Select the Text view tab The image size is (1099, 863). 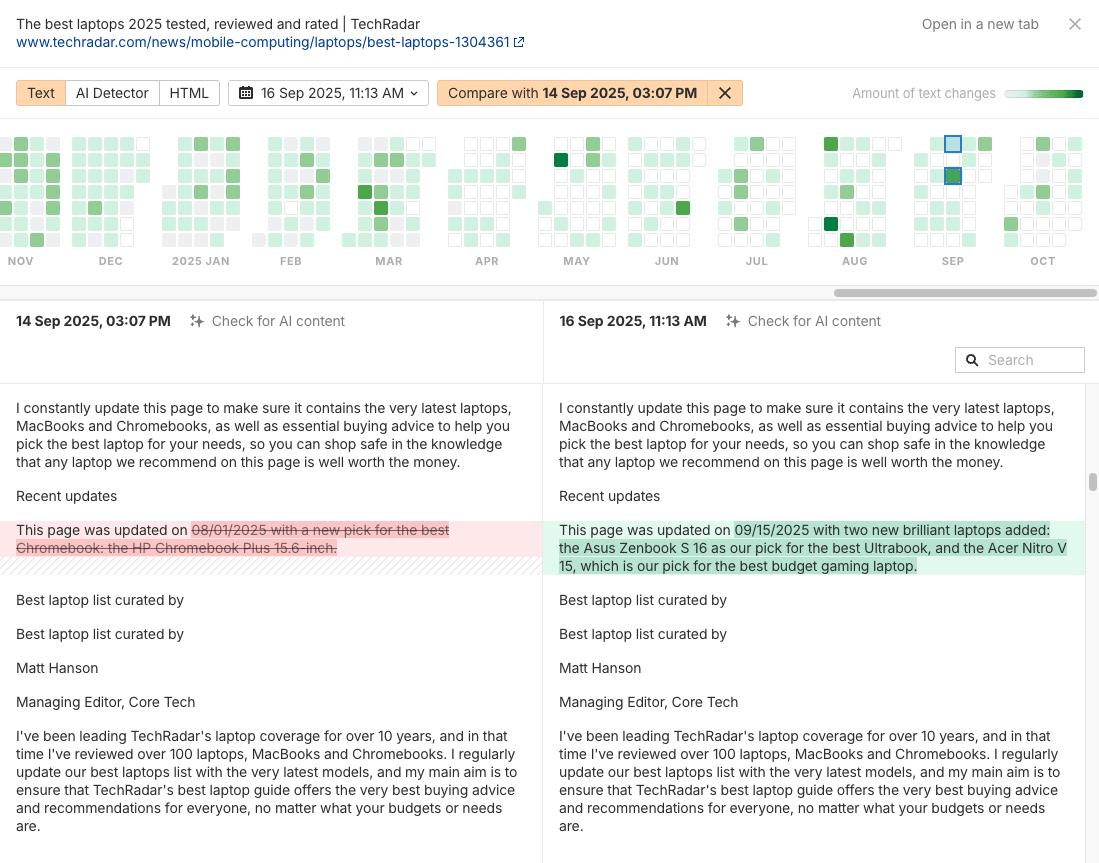[40, 92]
